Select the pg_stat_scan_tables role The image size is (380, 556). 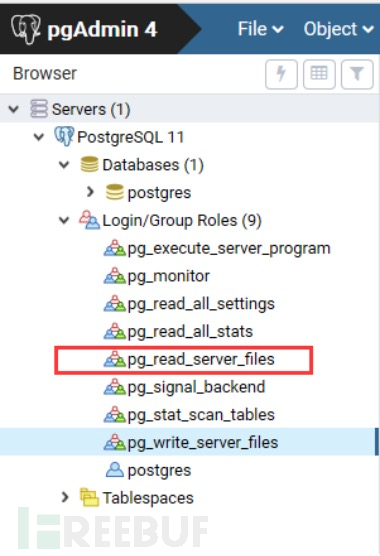201,416
